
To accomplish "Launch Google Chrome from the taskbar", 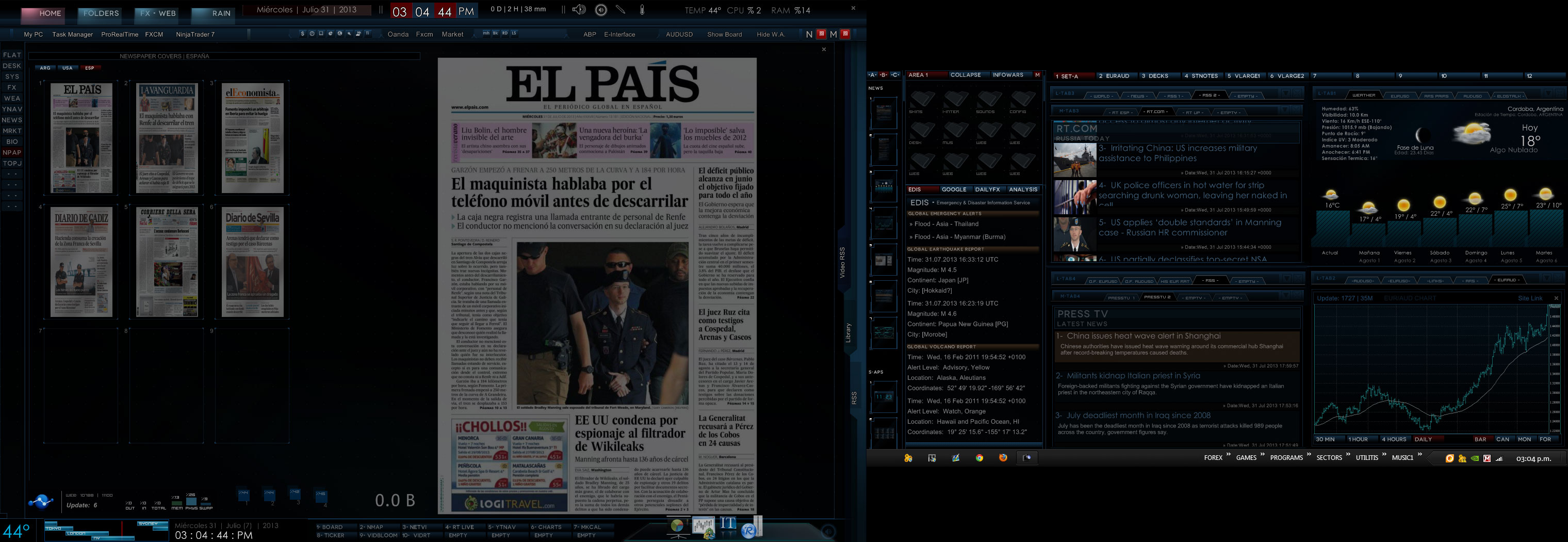I will coord(979,458).
